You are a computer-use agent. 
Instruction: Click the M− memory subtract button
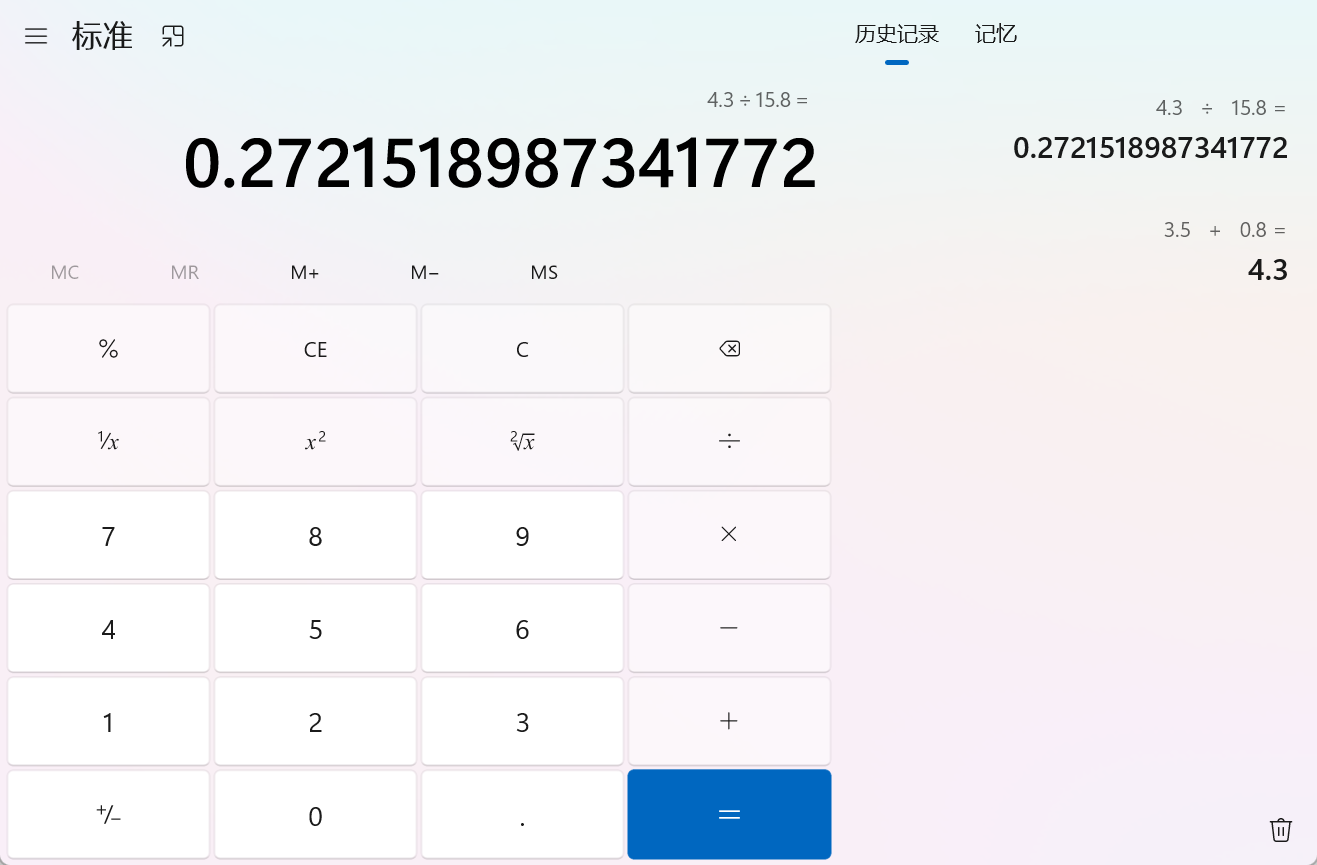tap(425, 272)
